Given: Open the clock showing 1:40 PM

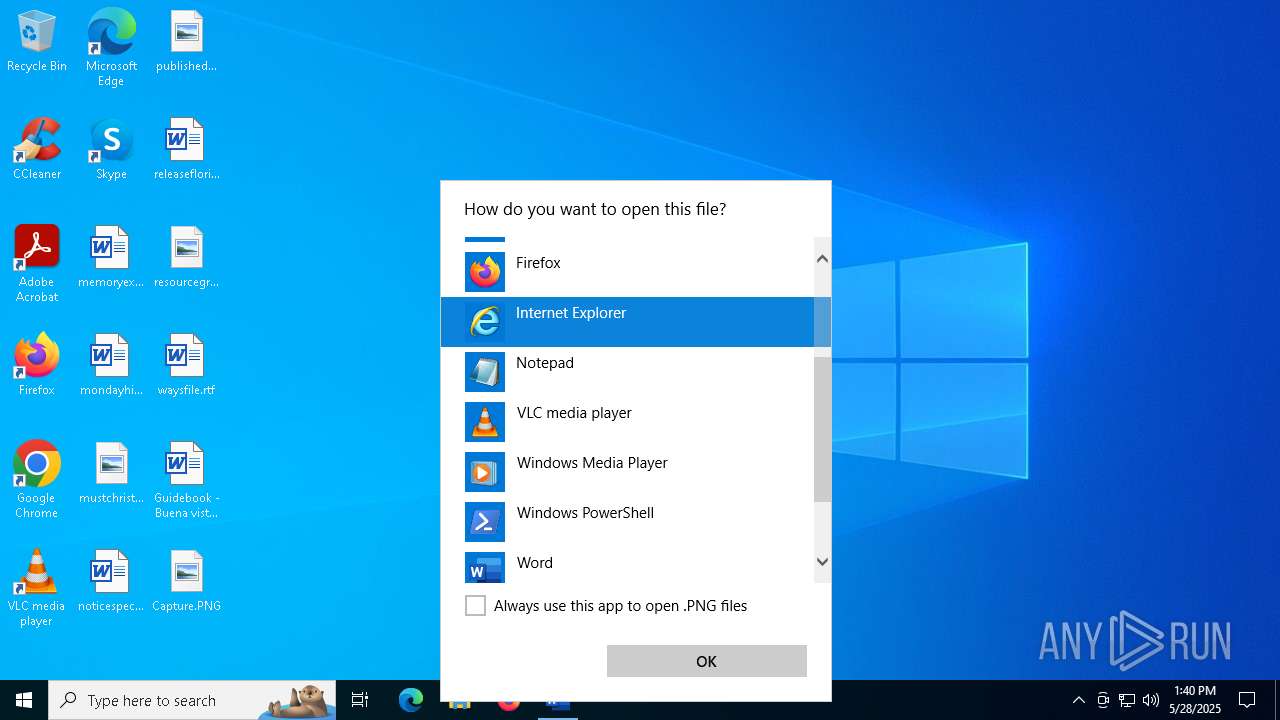Looking at the screenshot, I should [1195, 700].
